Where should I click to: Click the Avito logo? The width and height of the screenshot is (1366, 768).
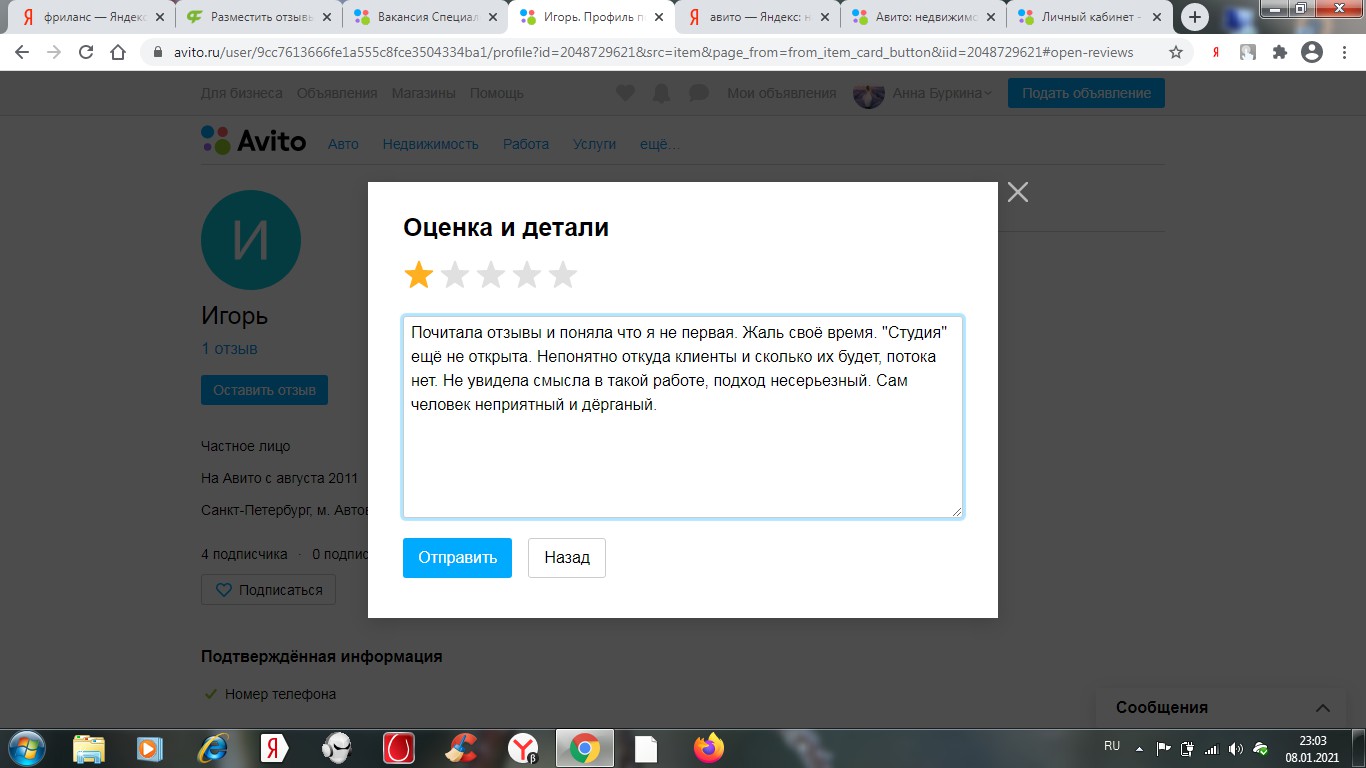coord(254,140)
